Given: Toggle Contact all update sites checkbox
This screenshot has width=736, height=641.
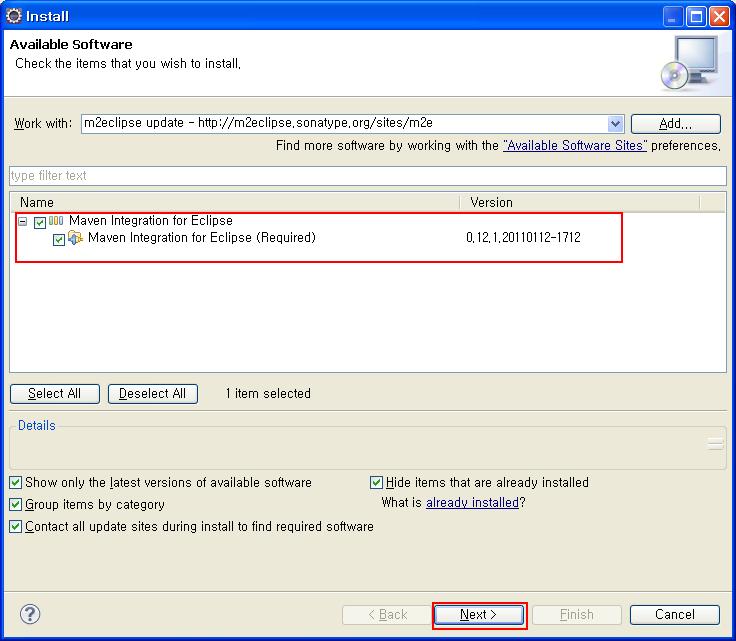Looking at the screenshot, I should click(15, 527).
